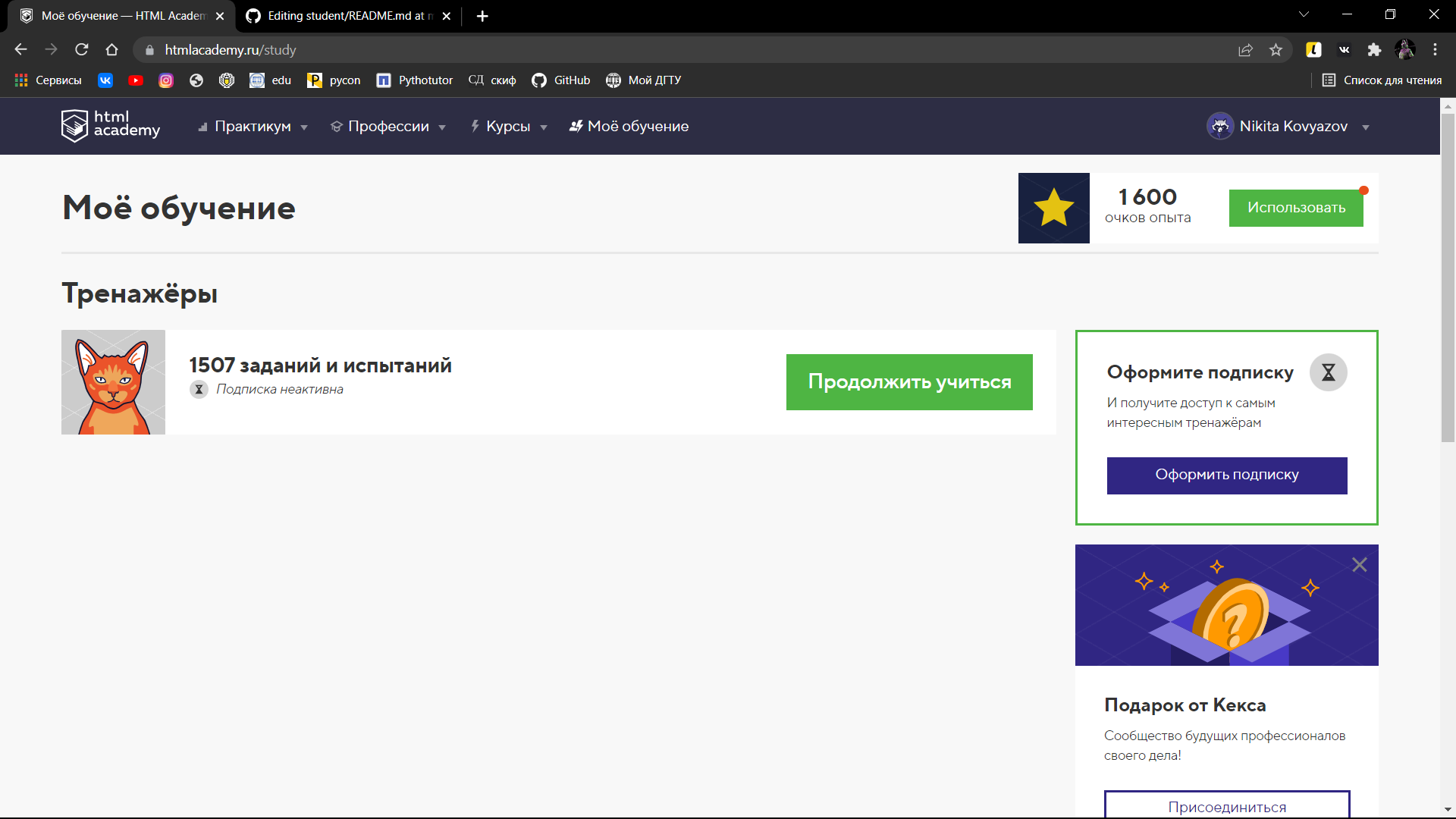Open the GitHub bookmark

[x=561, y=80]
